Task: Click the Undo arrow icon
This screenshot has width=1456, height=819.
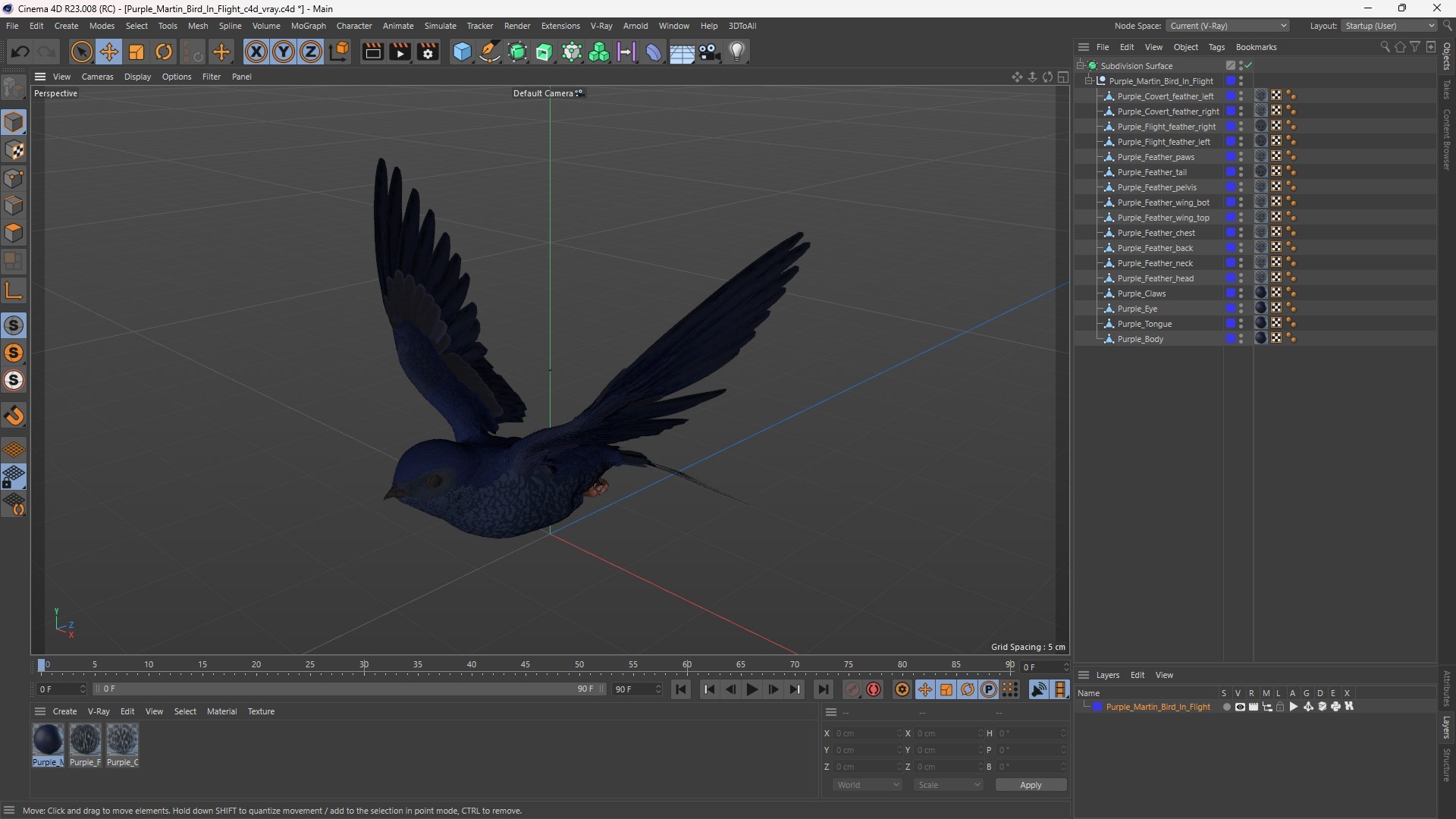Action: [20, 52]
